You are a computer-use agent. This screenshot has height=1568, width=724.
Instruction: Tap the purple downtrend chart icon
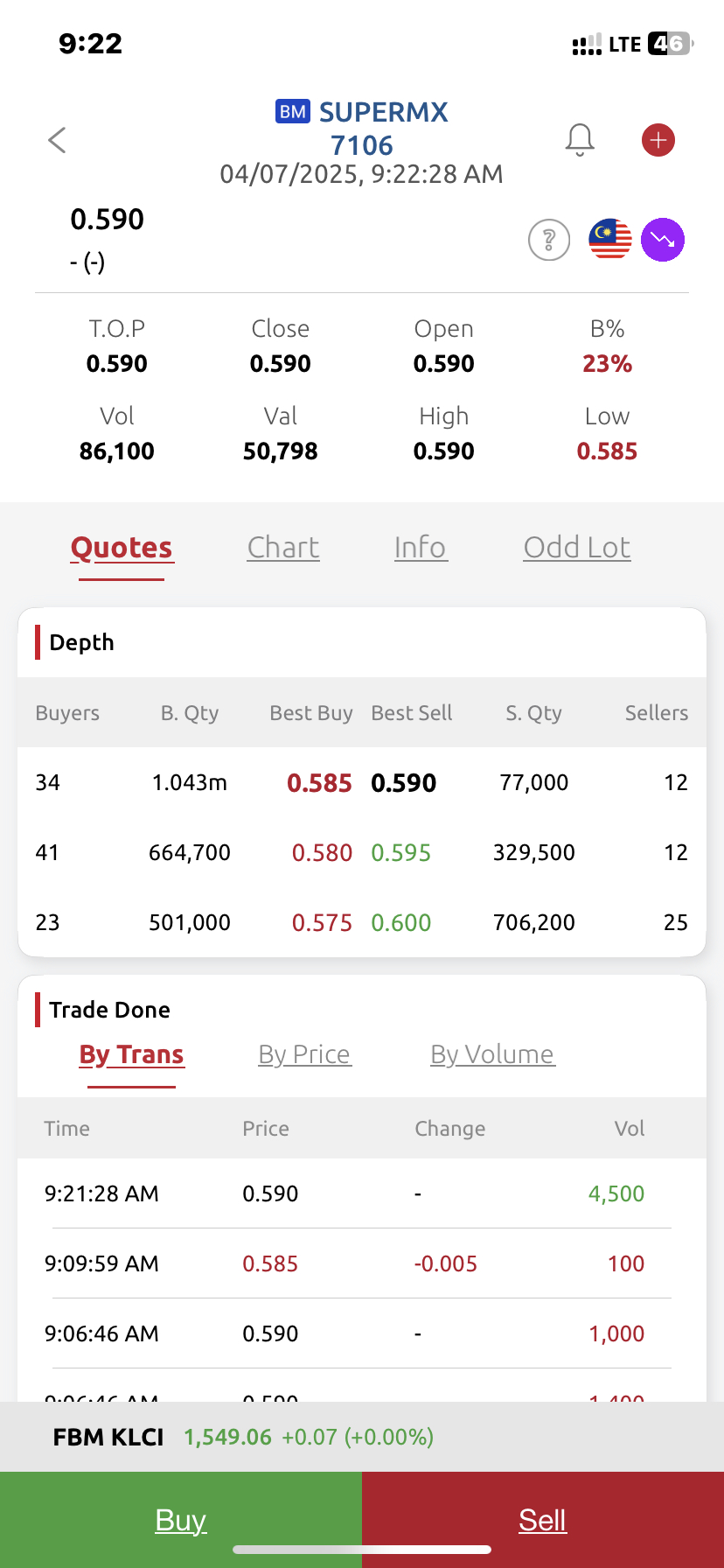(663, 240)
